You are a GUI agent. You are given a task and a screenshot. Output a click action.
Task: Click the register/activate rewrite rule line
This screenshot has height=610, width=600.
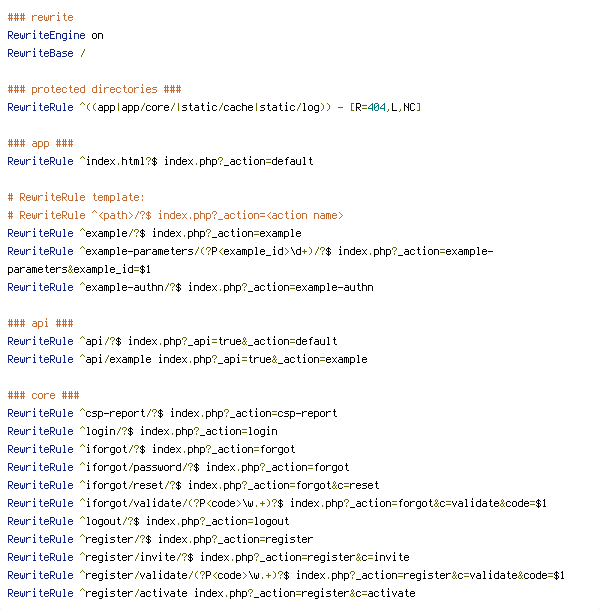(x=211, y=593)
